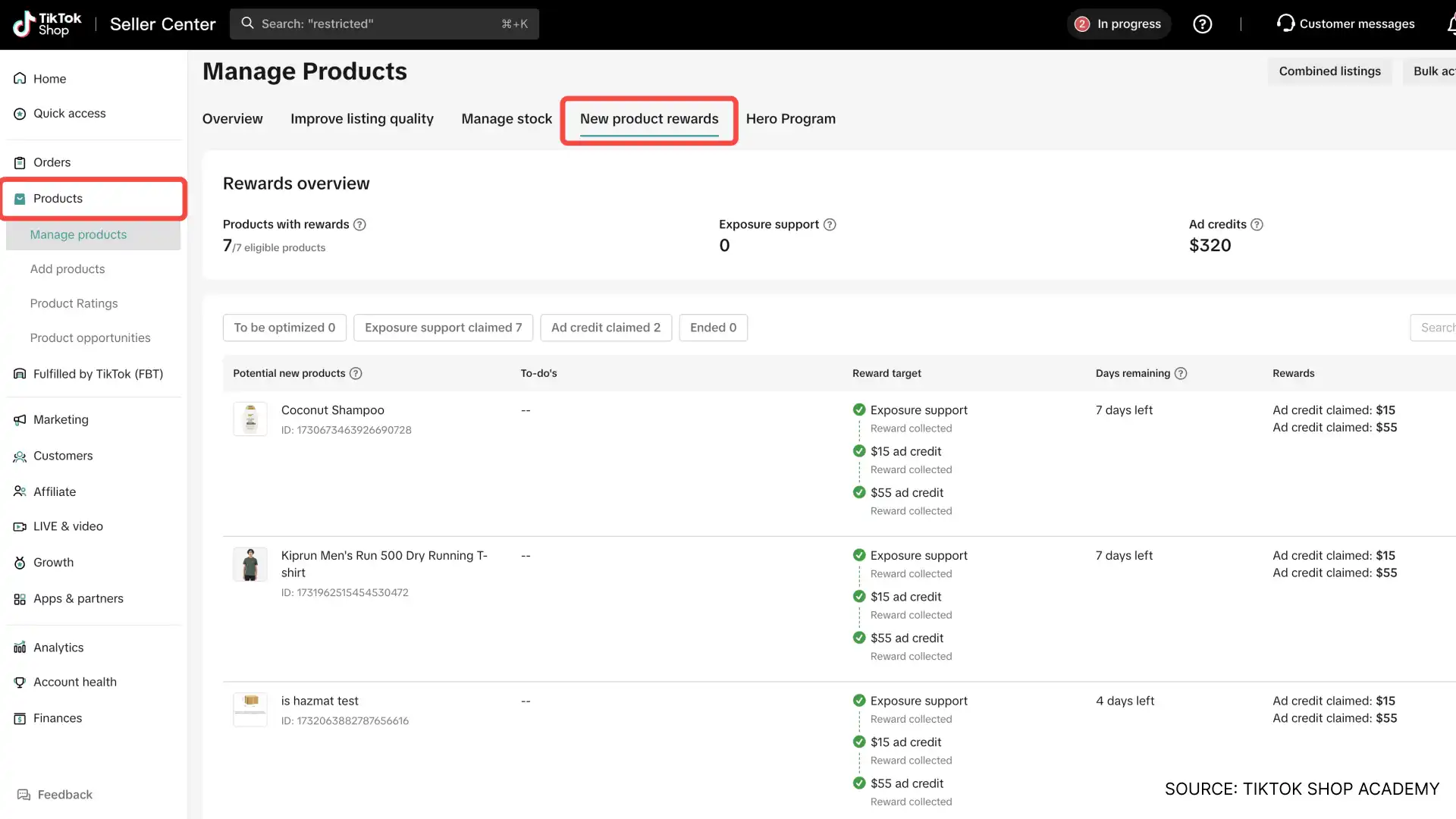Toggle the Exposure support claimed 7 filter
Image resolution: width=1456 pixels, height=819 pixels.
coord(443,328)
